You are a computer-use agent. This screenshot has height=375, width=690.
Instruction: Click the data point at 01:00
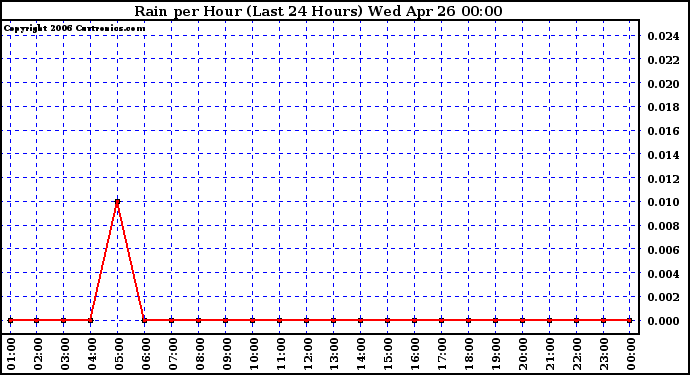point(11,320)
